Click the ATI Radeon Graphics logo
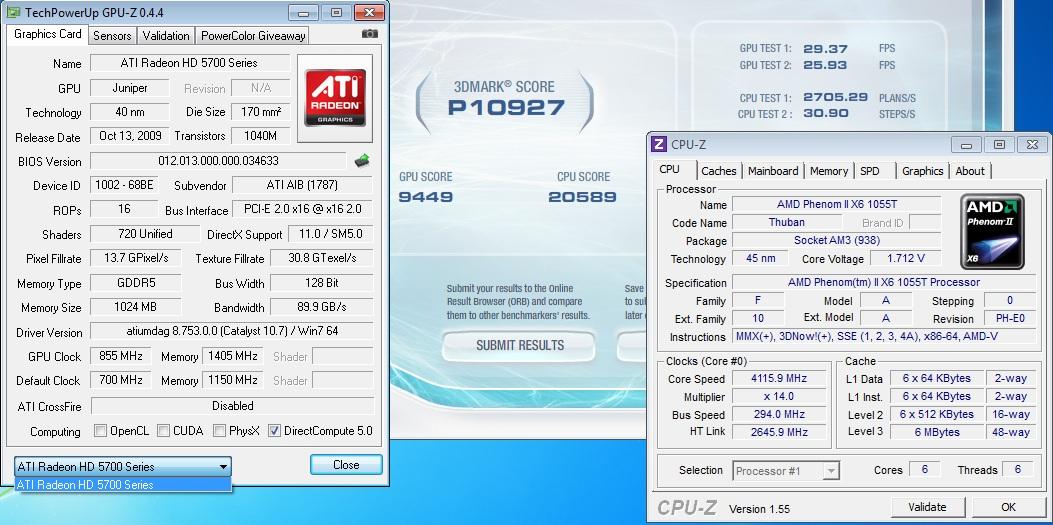Screen dimensions: 1053x525 [335, 98]
